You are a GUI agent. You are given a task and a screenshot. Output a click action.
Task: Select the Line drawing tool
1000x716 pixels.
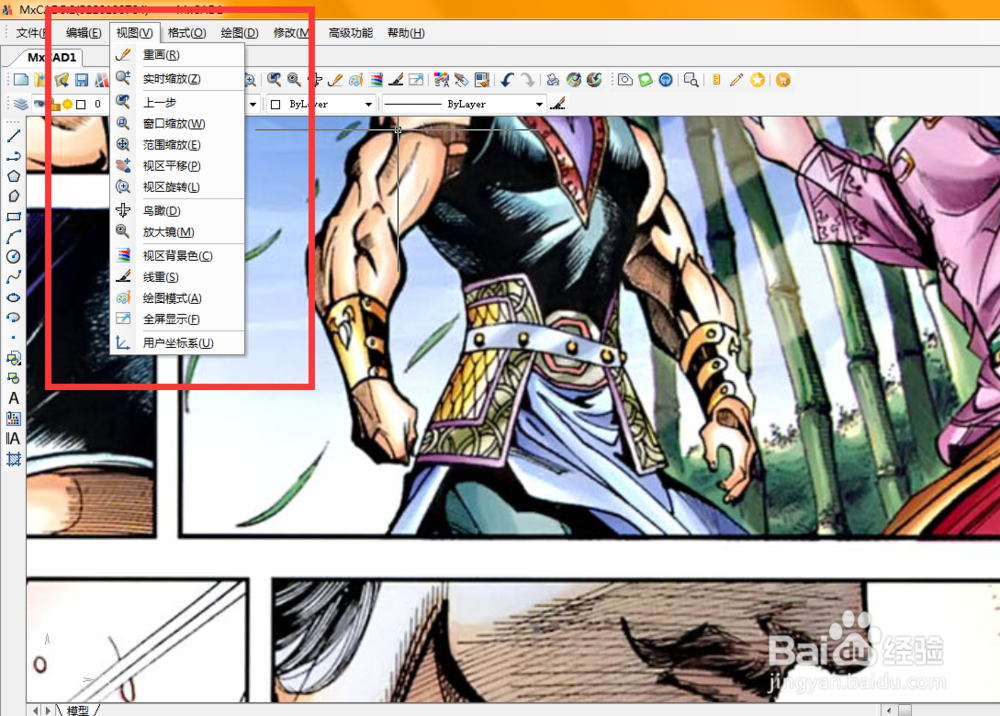point(13,136)
